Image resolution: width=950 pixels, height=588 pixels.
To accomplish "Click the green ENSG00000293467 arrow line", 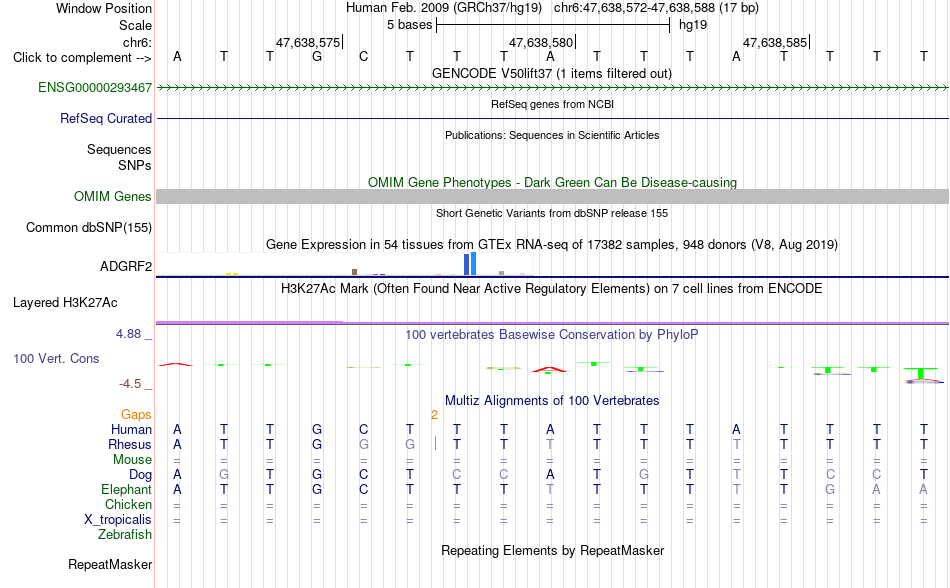I will (x=552, y=88).
